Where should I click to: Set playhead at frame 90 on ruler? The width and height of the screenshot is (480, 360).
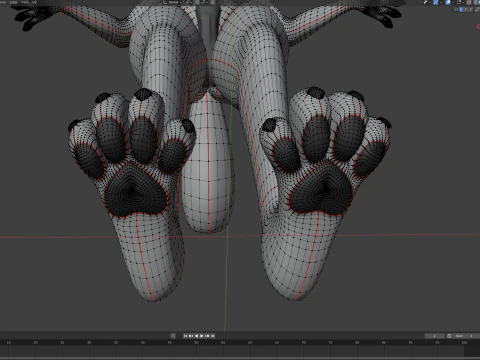tap(411, 343)
